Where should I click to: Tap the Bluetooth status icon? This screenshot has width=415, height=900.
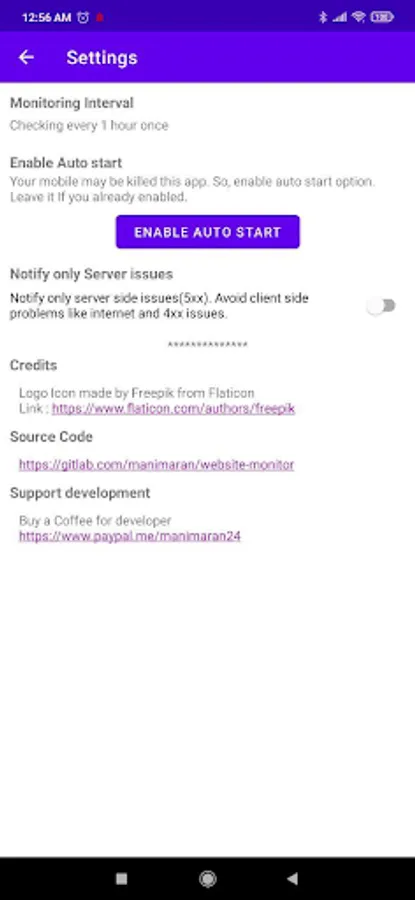coord(323,17)
